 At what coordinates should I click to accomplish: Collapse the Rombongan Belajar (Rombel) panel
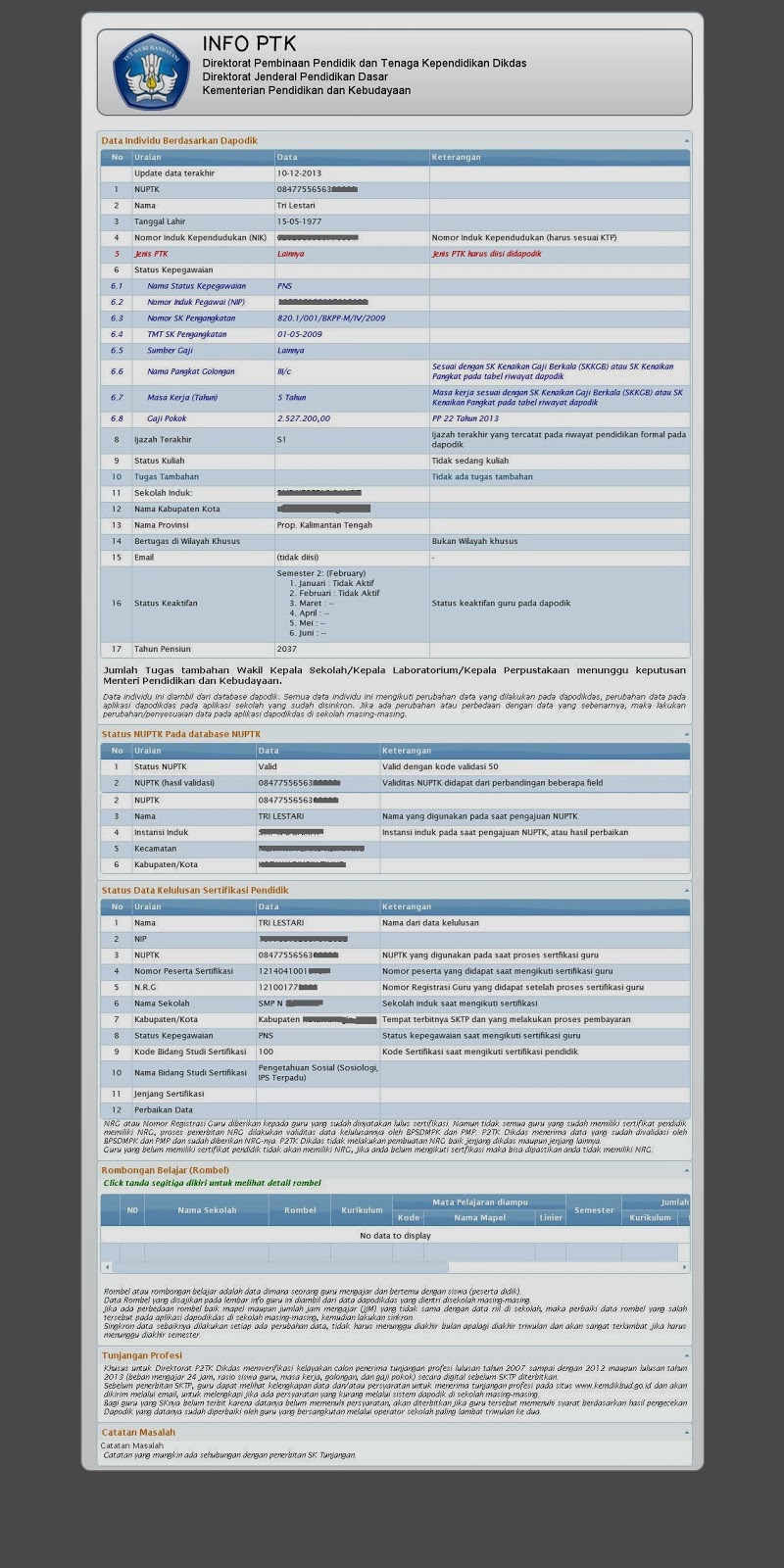coord(686,1170)
